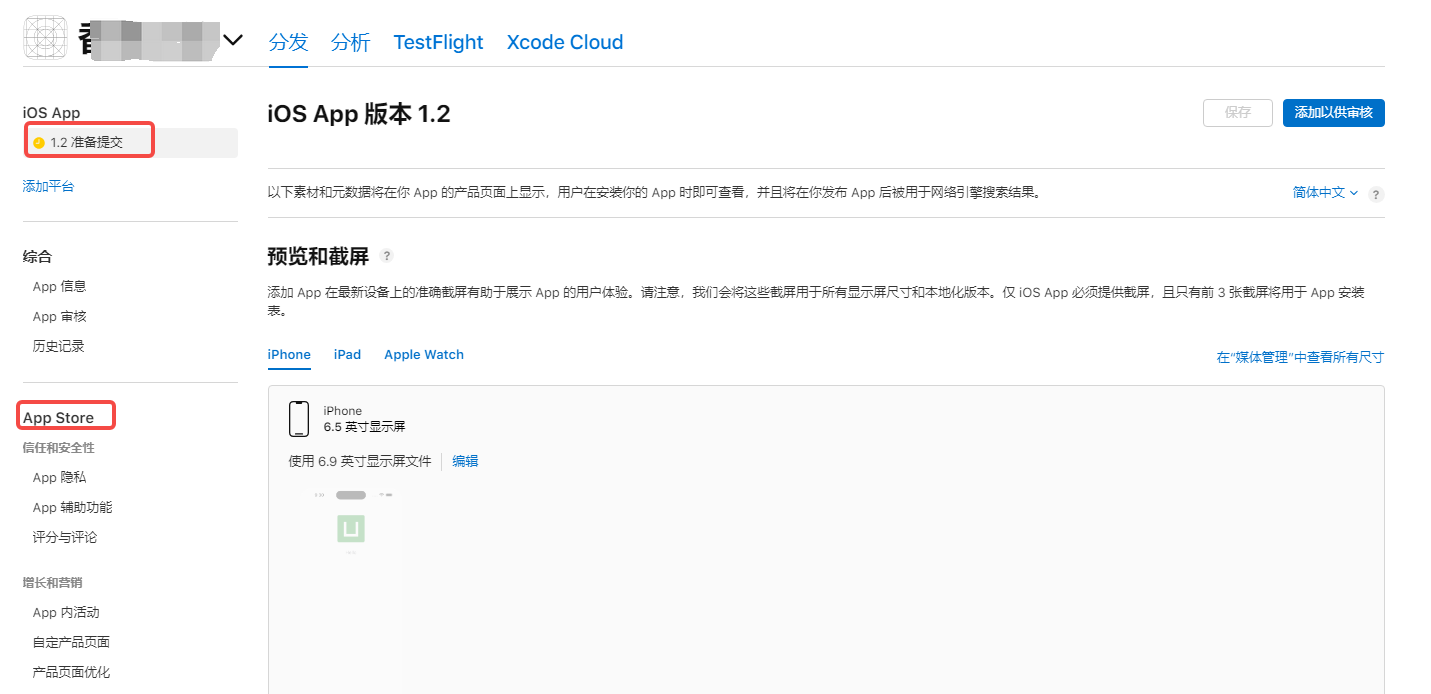Select the Apple Watch screenshots tab

point(424,355)
